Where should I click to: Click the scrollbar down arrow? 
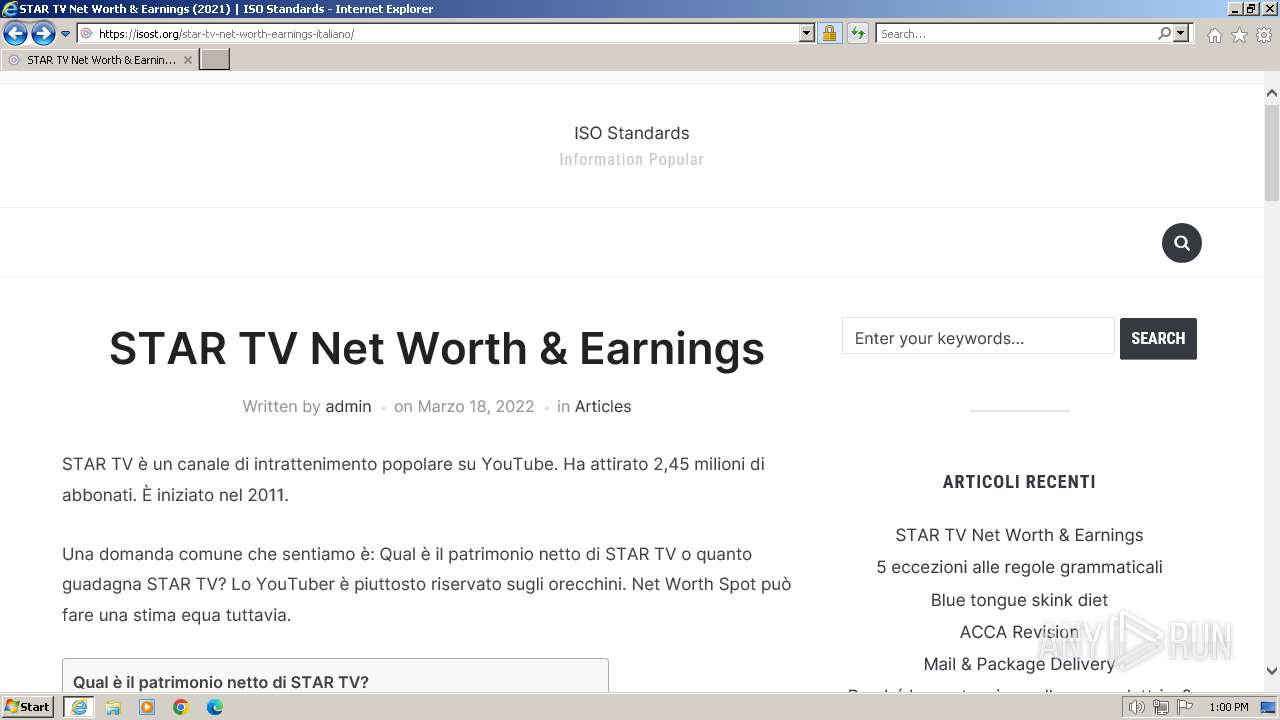pyautogui.click(x=1272, y=671)
